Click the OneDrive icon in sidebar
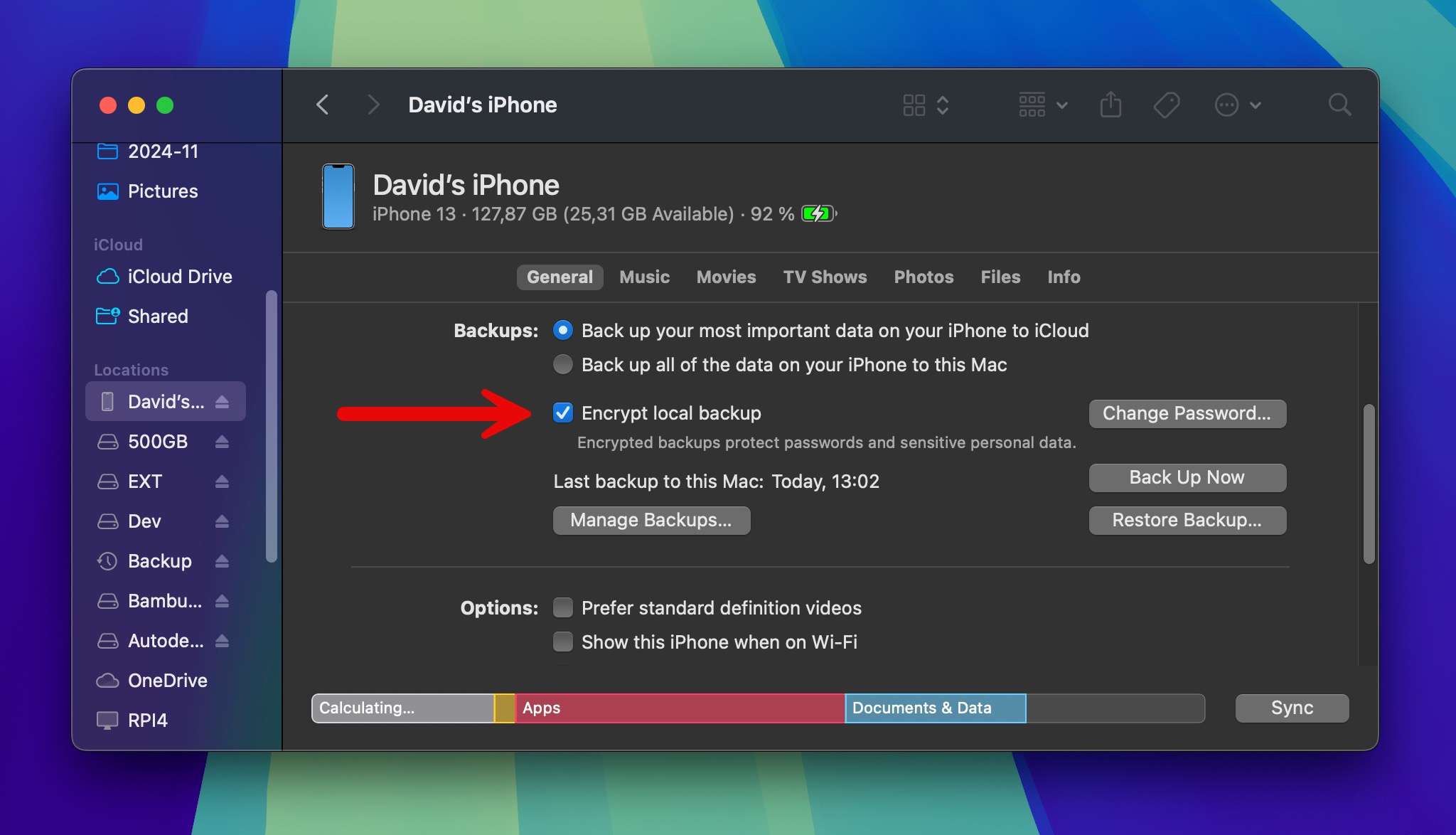 coord(108,680)
